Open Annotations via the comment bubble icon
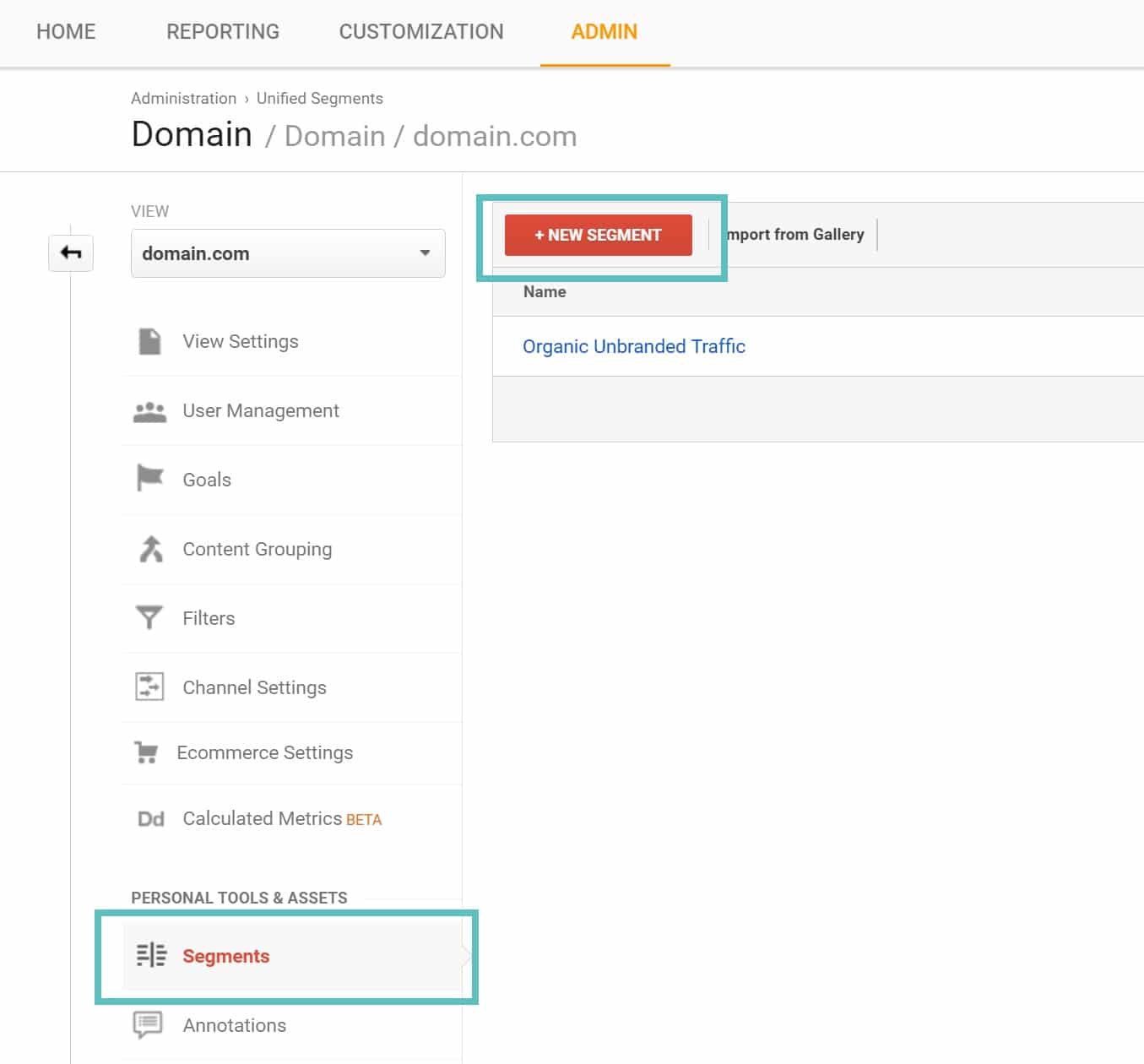Viewport: 1144px width, 1064px height. pyautogui.click(x=149, y=1024)
